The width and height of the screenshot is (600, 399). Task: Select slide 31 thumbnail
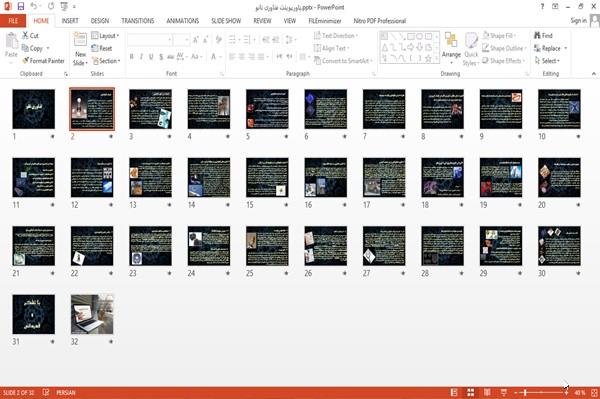coord(34,314)
